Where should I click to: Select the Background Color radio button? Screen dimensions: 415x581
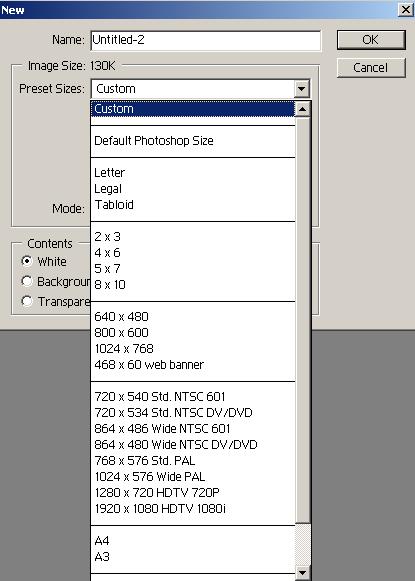(27, 281)
